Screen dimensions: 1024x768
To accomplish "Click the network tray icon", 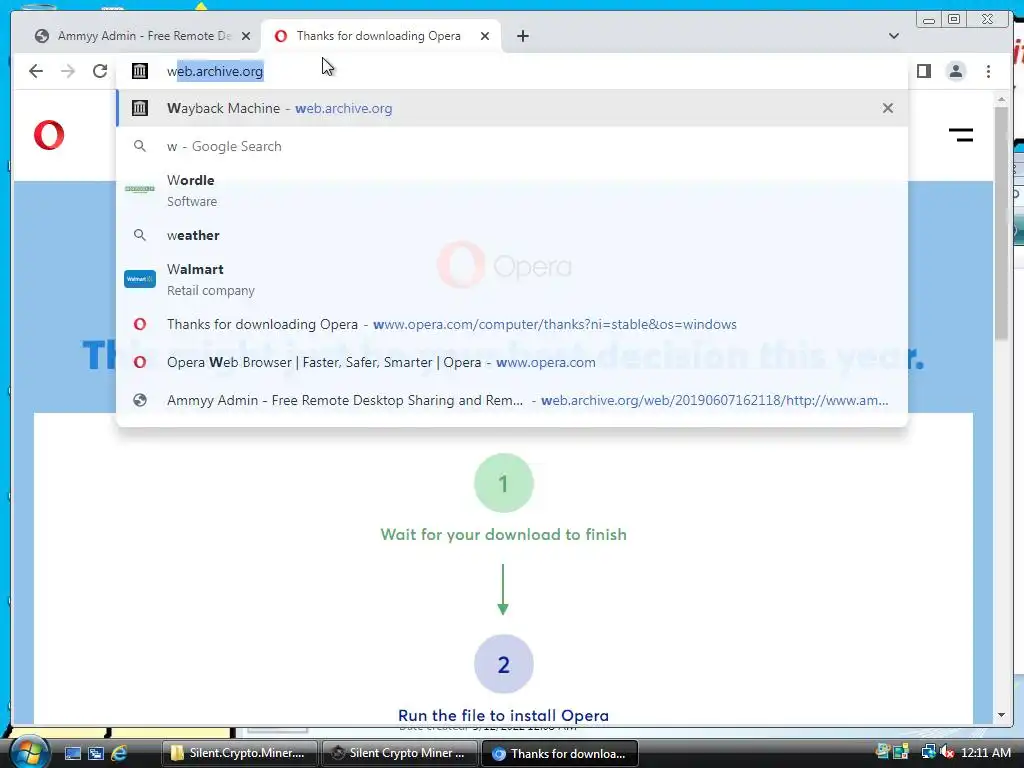I will click(x=928, y=753).
